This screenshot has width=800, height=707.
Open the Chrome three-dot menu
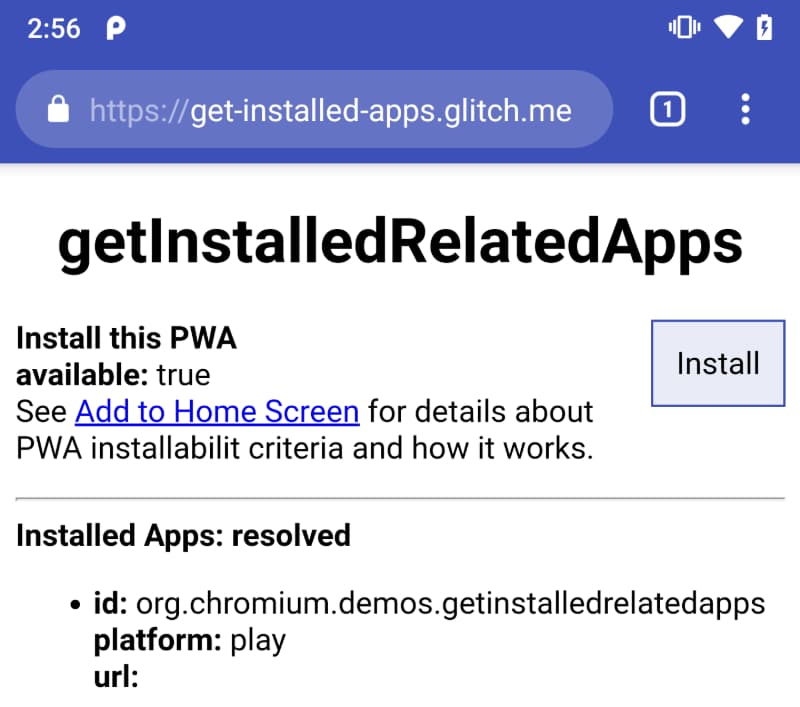click(x=746, y=110)
